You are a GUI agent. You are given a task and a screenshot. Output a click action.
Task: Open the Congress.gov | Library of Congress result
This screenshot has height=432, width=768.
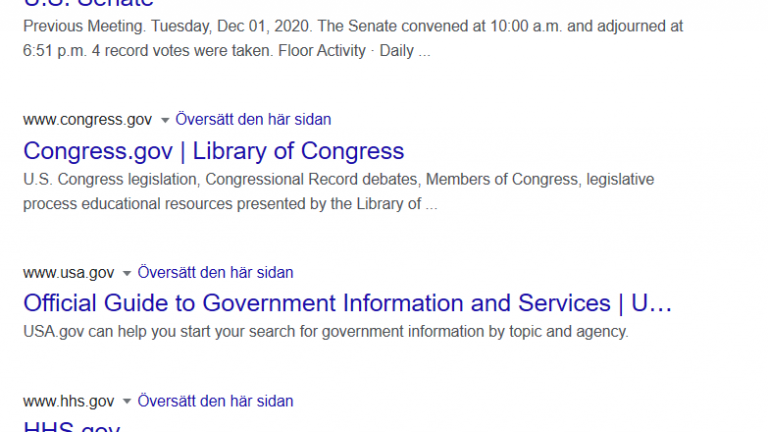[214, 151]
